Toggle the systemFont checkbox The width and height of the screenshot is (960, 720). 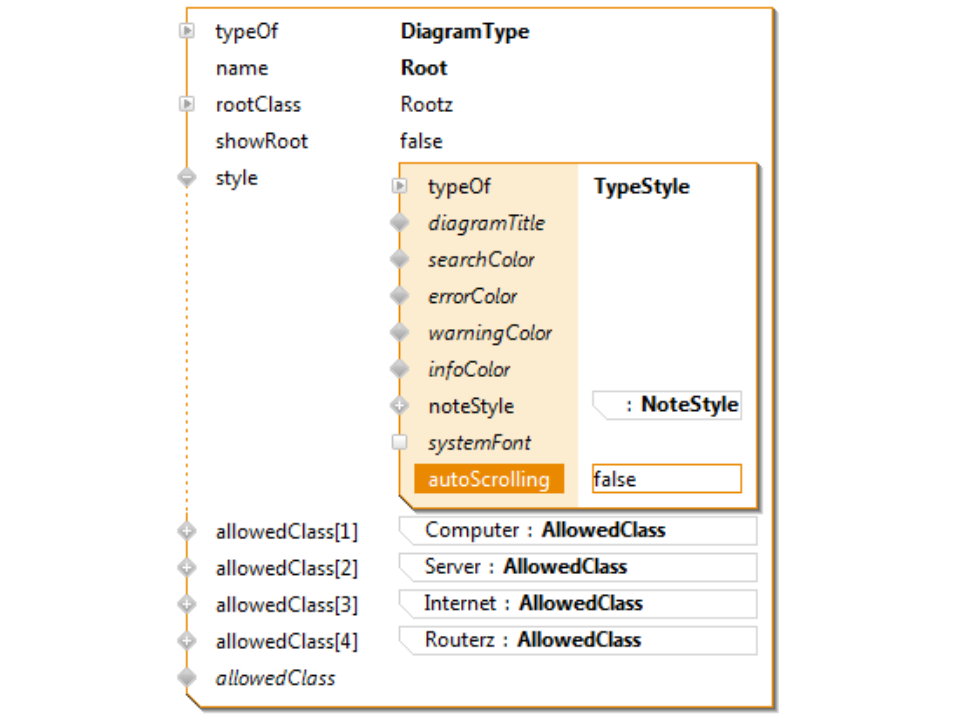click(400, 442)
